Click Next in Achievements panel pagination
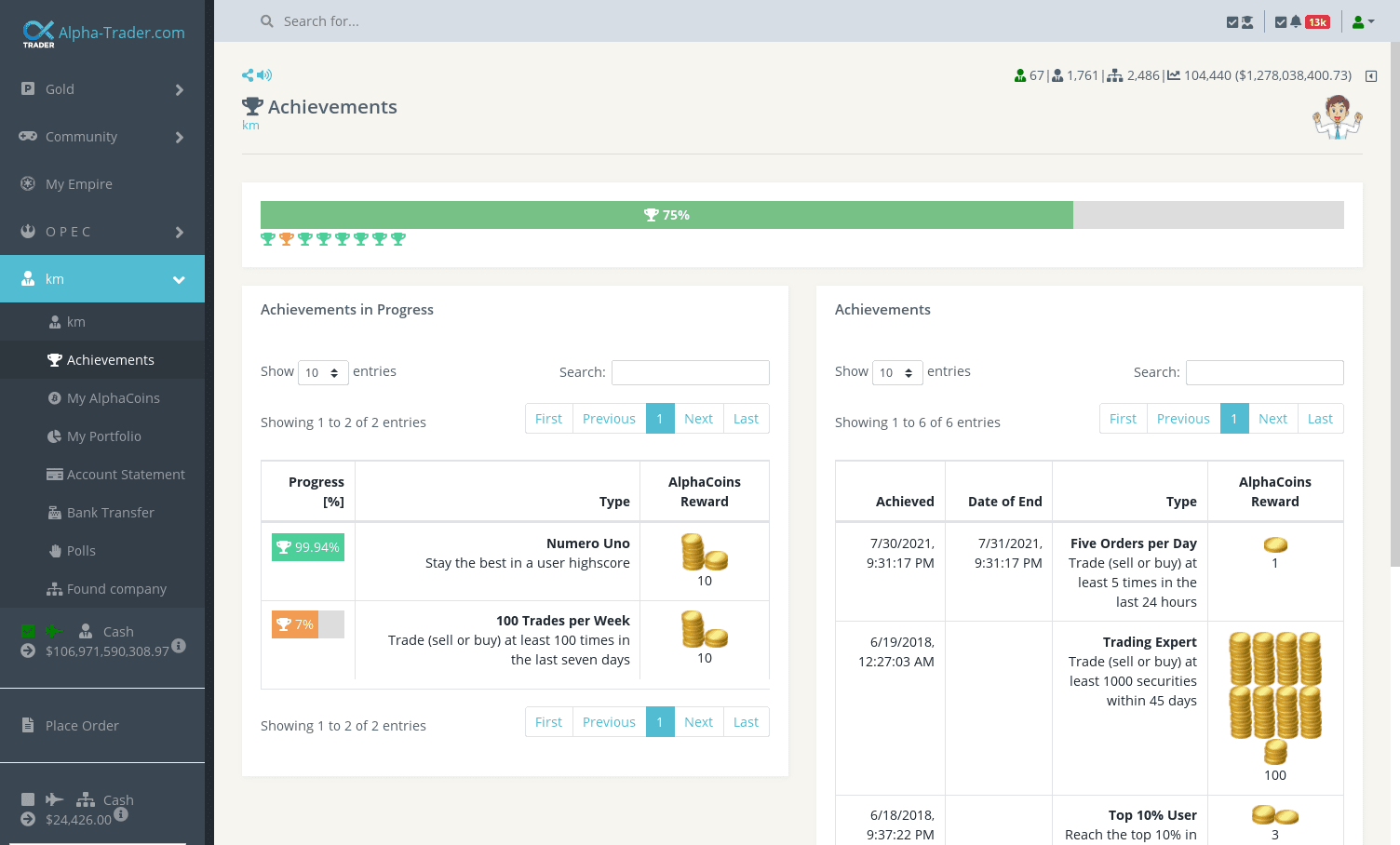Viewport: 1400px width, 845px height. (x=1272, y=419)
